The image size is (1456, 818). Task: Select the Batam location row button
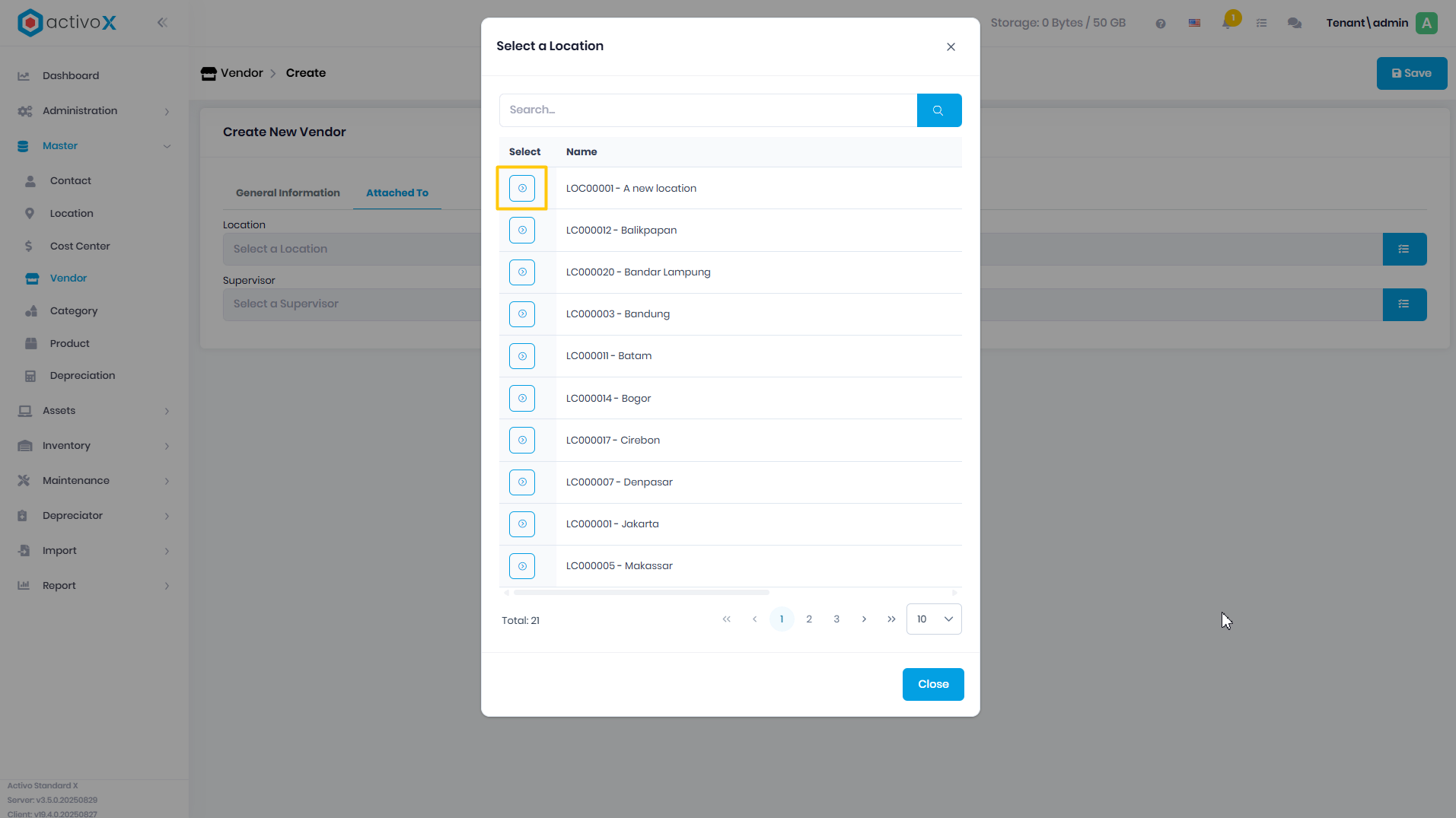(x=522, y=356)
